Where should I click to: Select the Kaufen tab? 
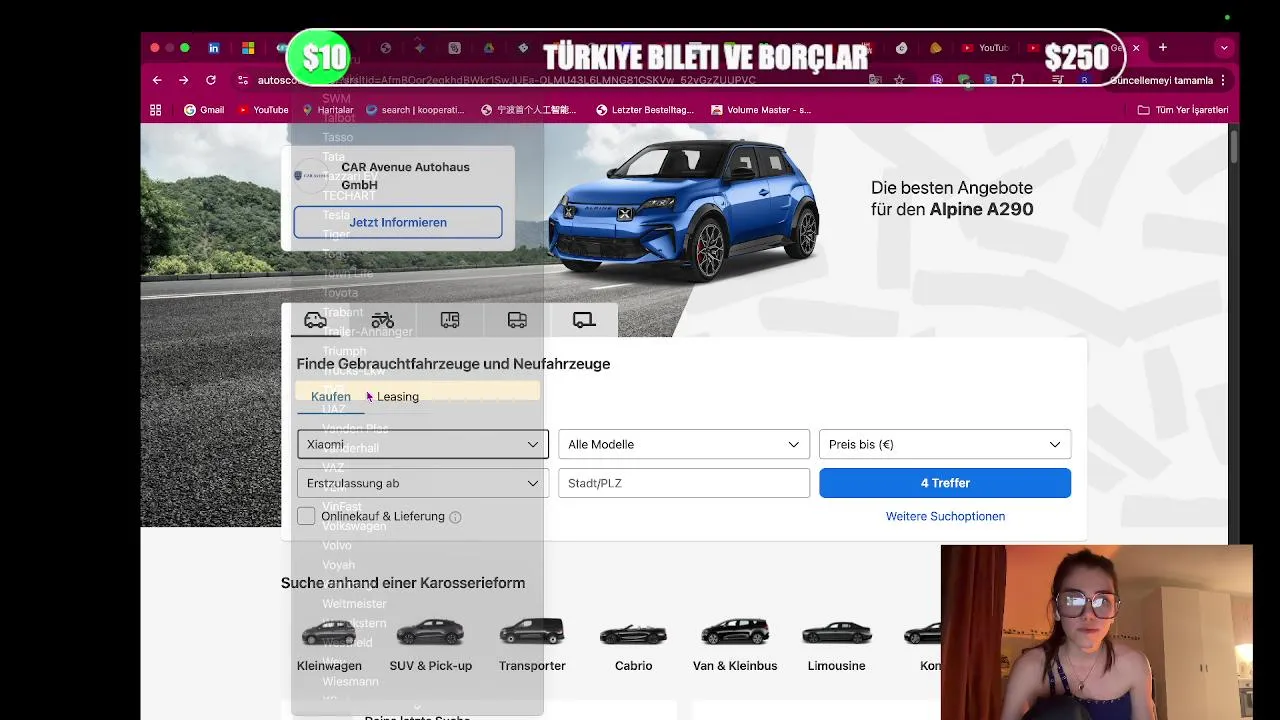[331, 397]
